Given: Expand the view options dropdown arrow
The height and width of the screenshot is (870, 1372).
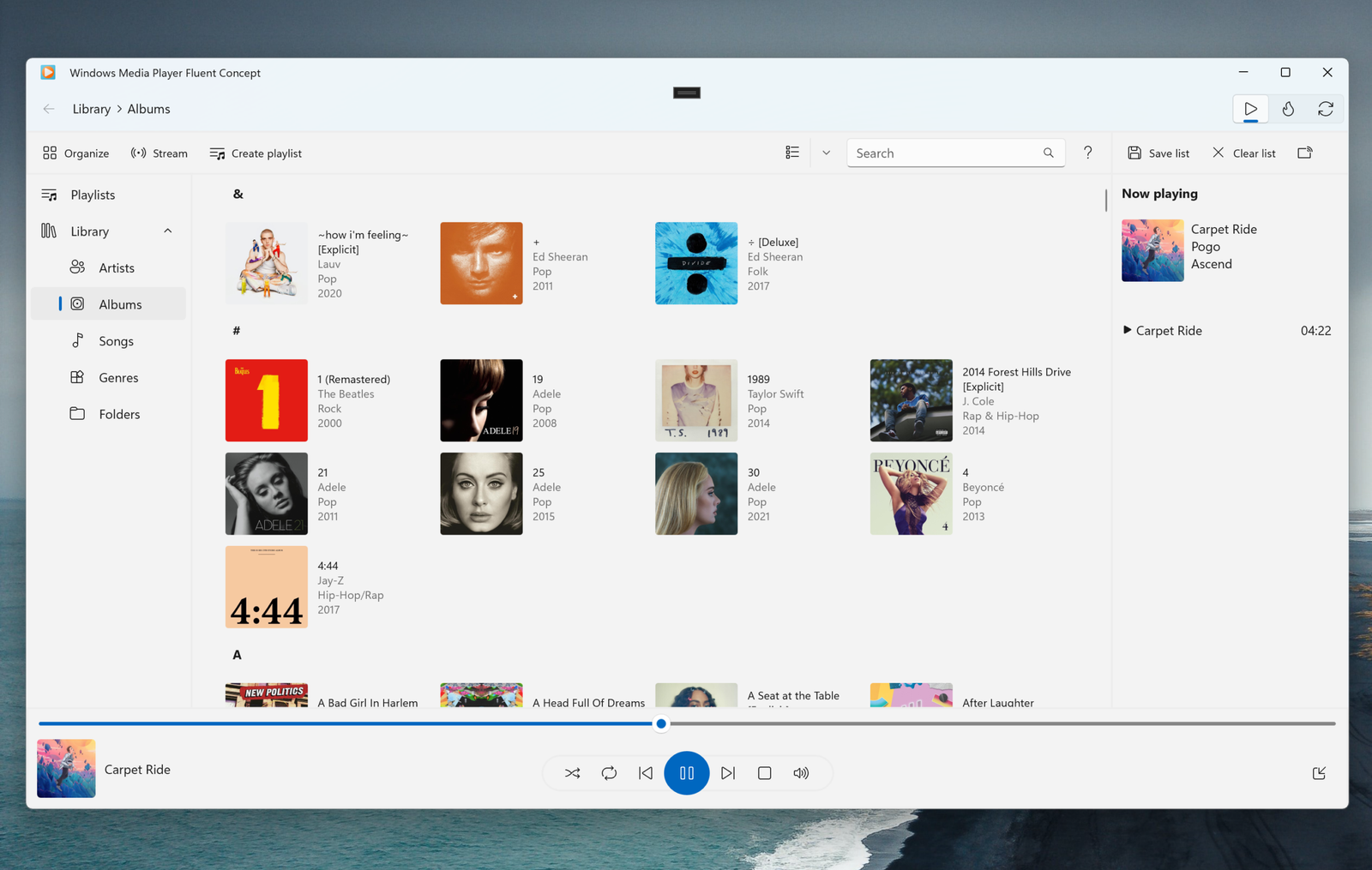Looking at the screenshot, I should 827,153.
